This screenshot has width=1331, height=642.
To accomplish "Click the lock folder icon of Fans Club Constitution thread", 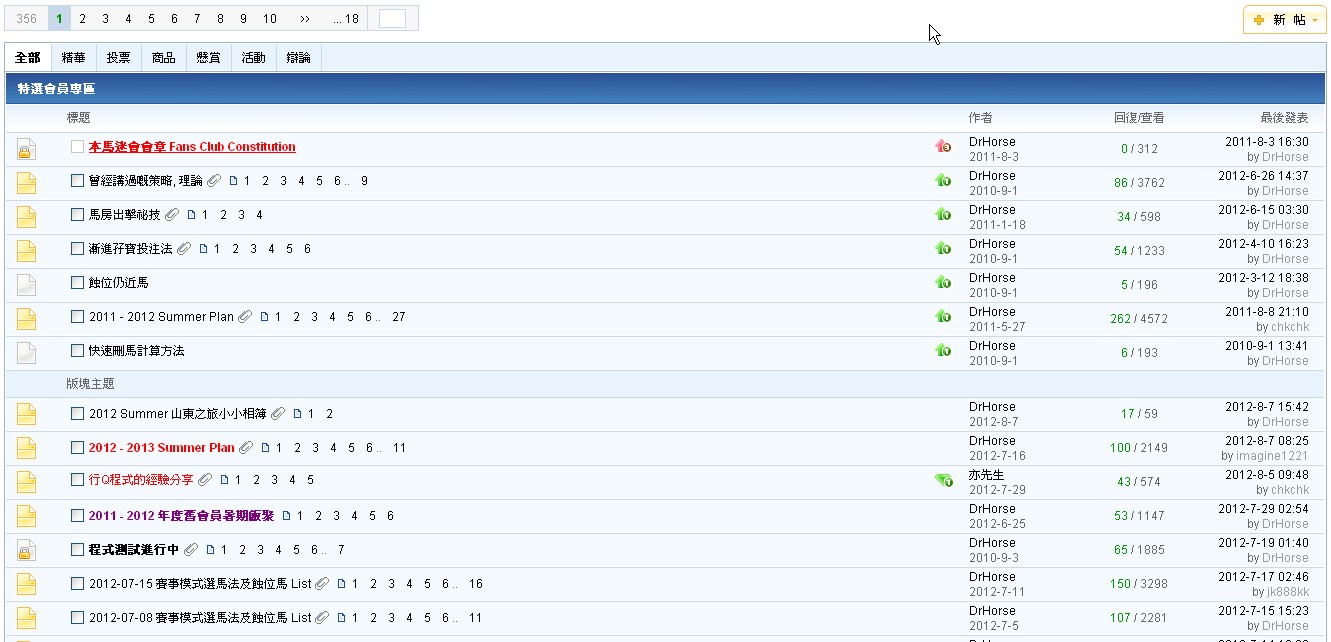I will click(x=26, y=150).
